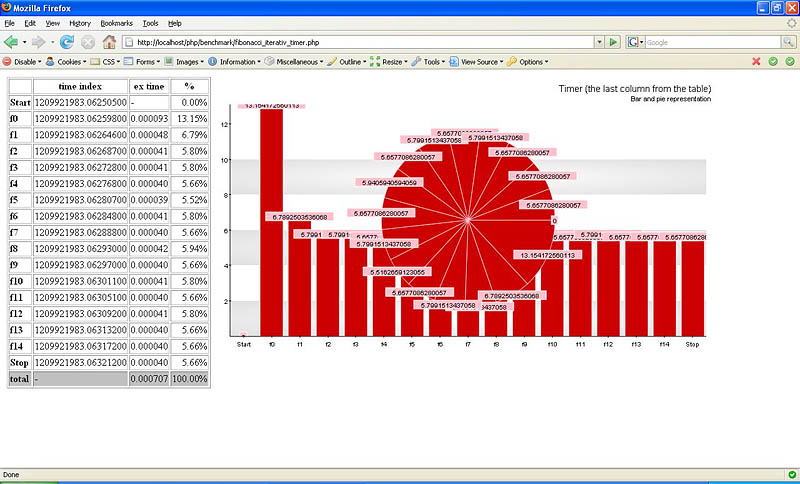Screen dimensions: 800x484
Task: Click the status bar green check icon
Action: pos(792,475)
